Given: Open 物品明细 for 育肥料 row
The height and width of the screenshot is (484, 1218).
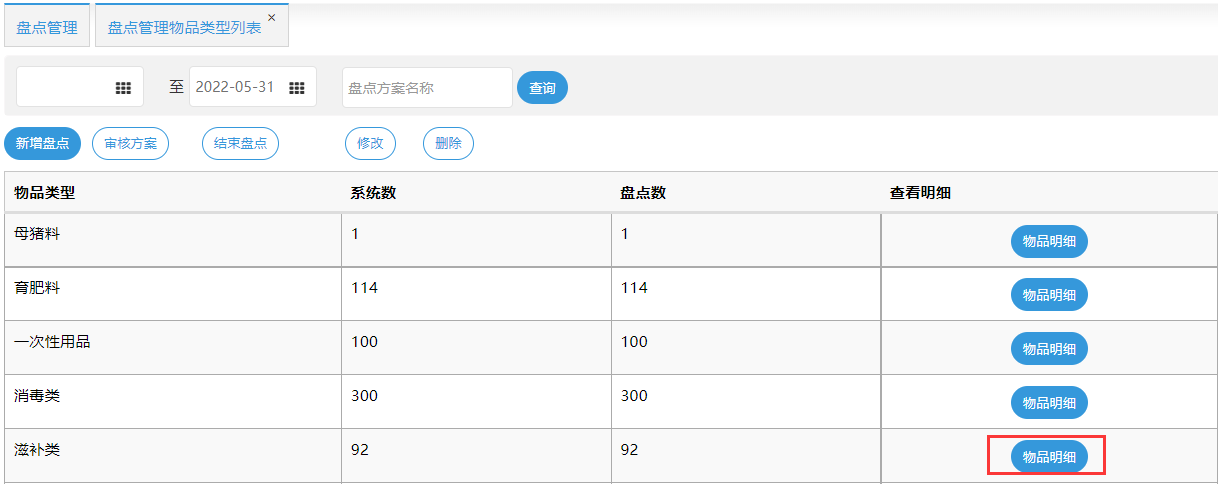Looking at the screenshot, I should click(x=1049, y=295).
